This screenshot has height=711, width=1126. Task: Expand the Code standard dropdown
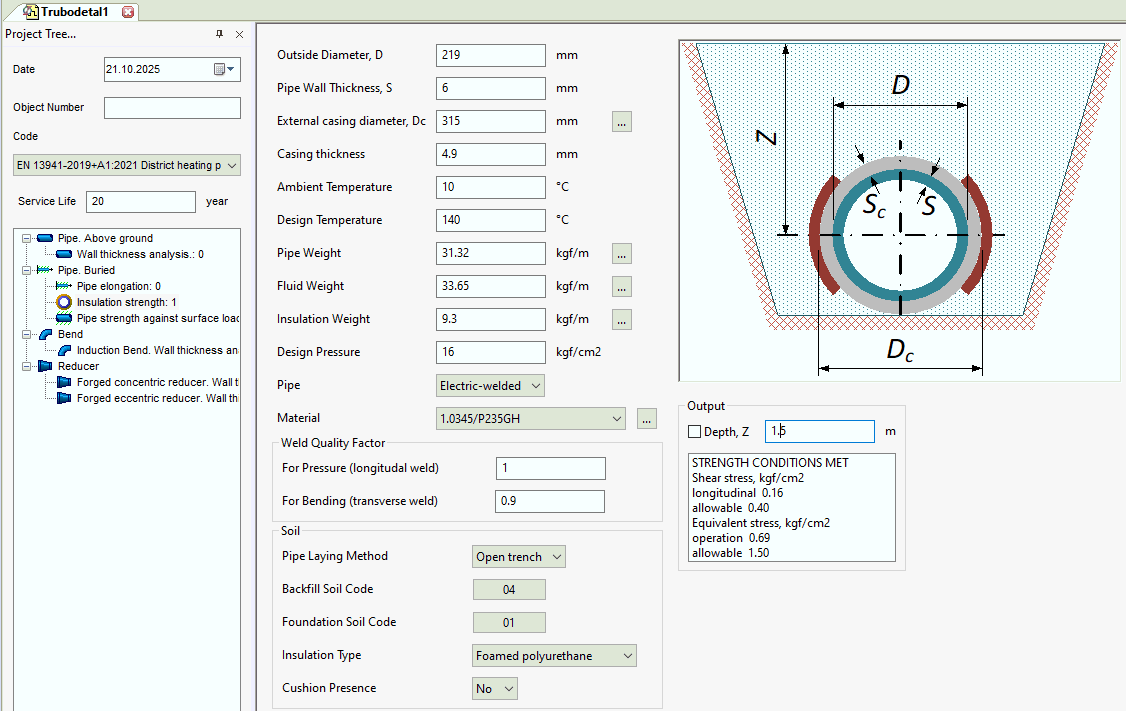click(x=232, y=165)
